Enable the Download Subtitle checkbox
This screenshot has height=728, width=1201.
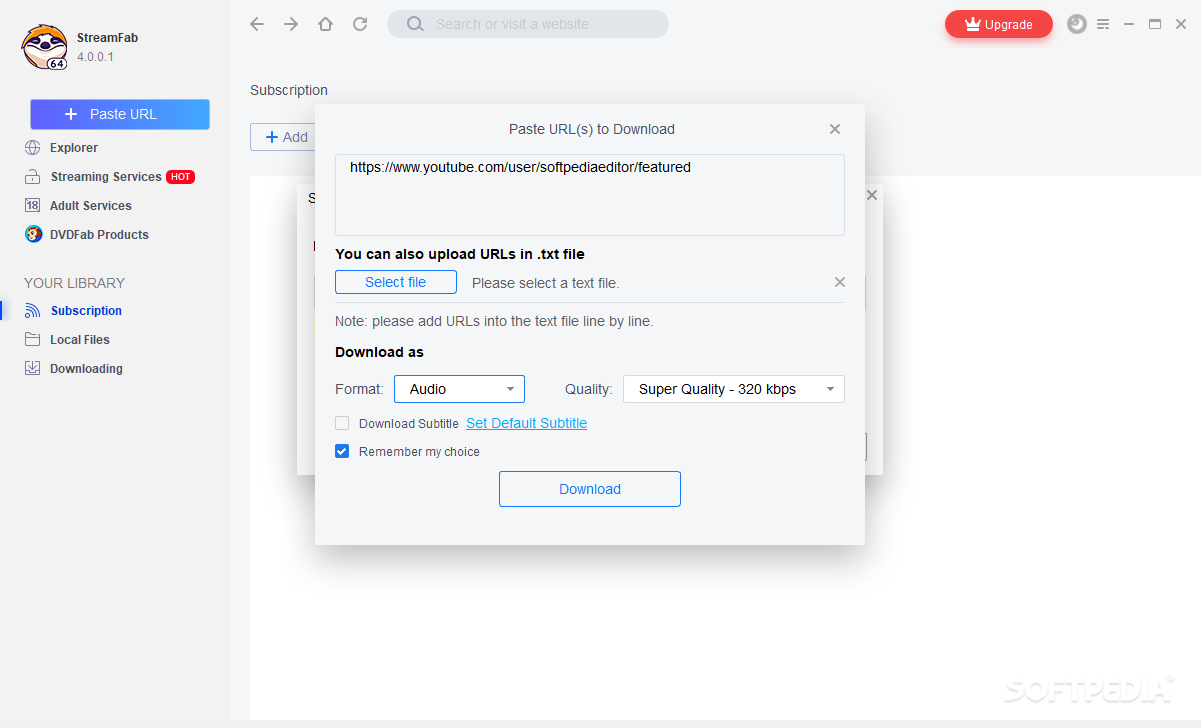coord(342,423)
